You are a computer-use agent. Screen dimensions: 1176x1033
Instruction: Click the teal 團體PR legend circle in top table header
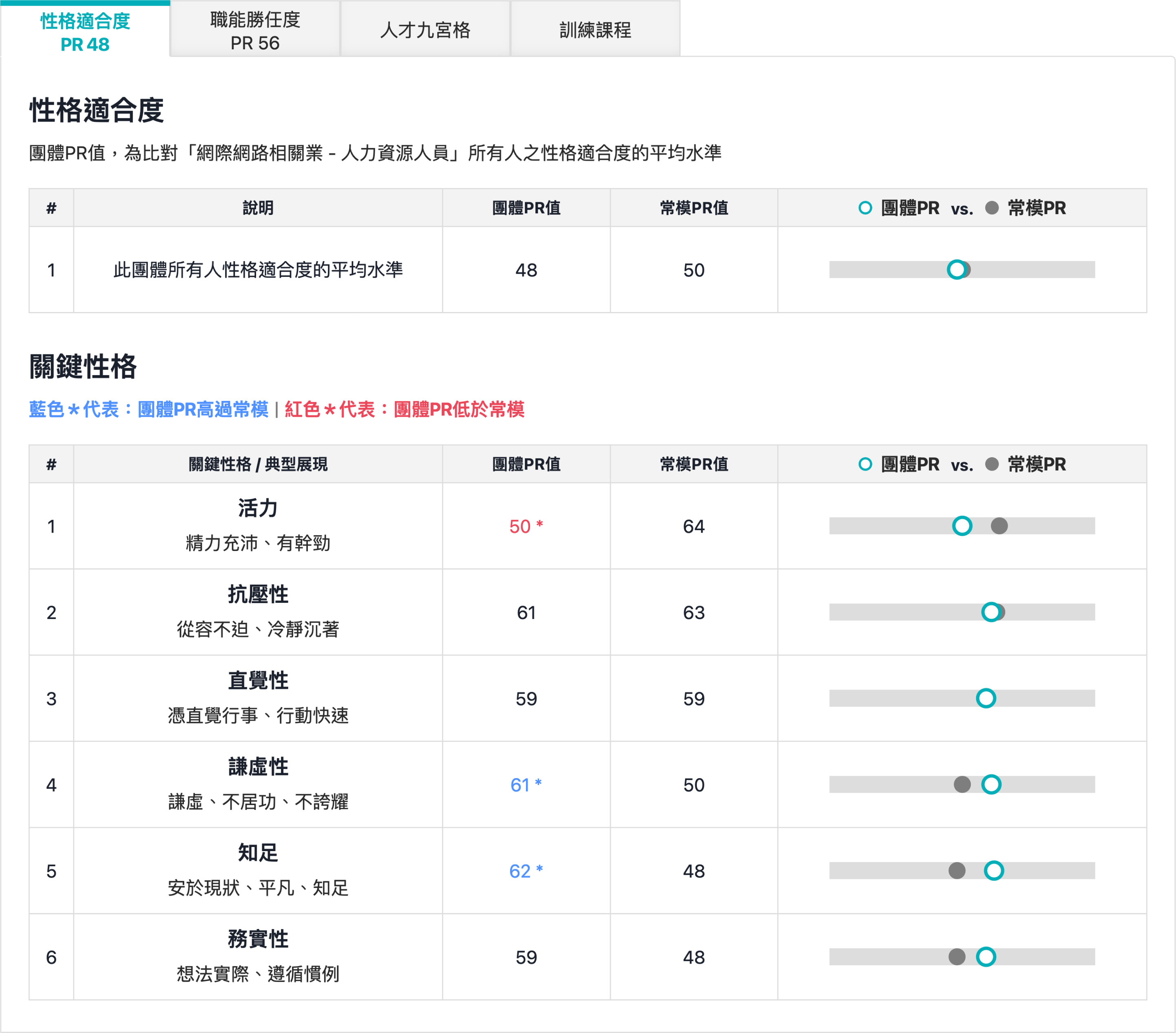[x=865, y=208]
